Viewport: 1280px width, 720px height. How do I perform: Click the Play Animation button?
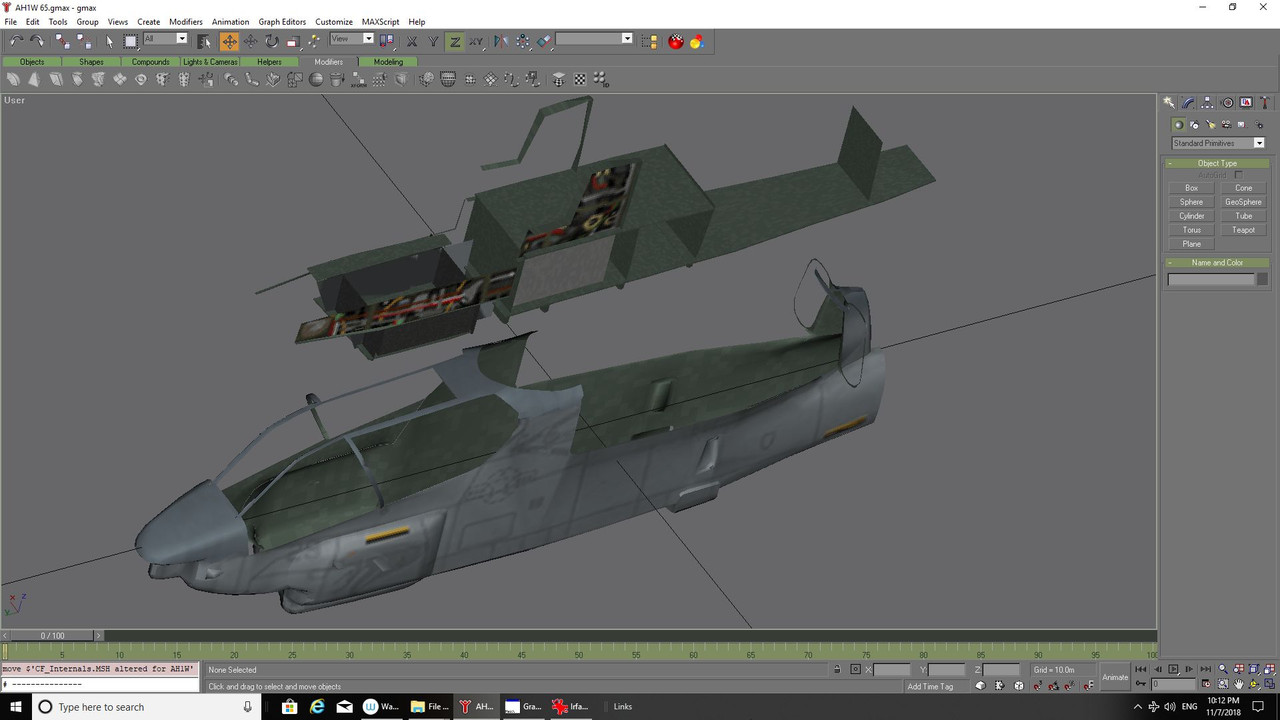point(1174,669)
